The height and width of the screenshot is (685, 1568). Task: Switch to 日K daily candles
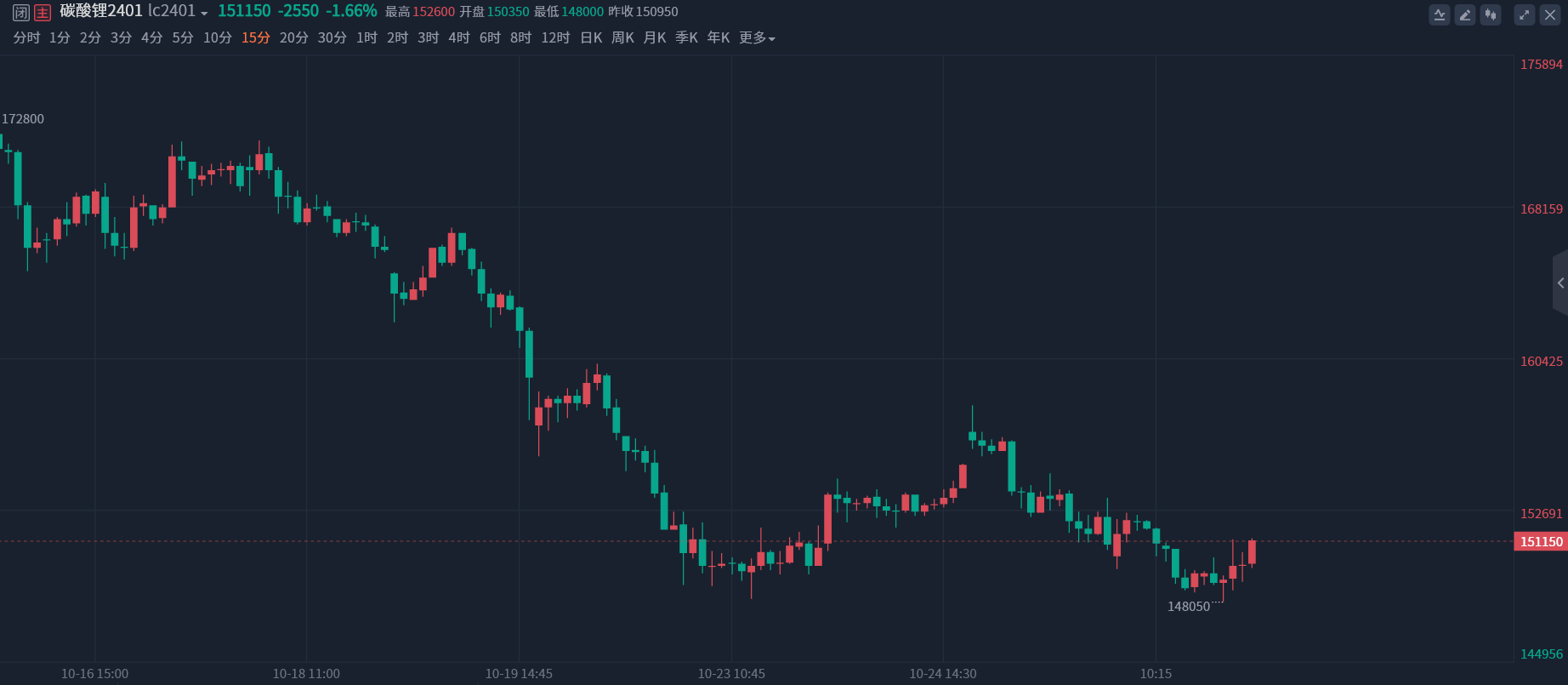(591, 37)
